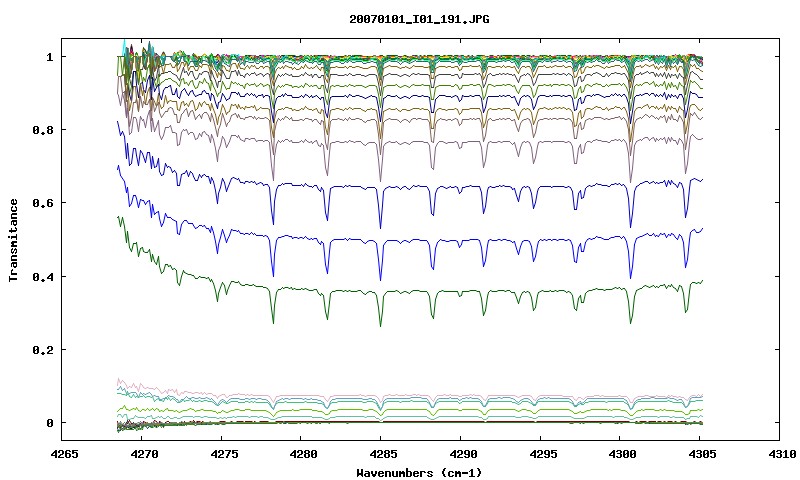Click the y-axis tick label 0.8

[43, 130]
